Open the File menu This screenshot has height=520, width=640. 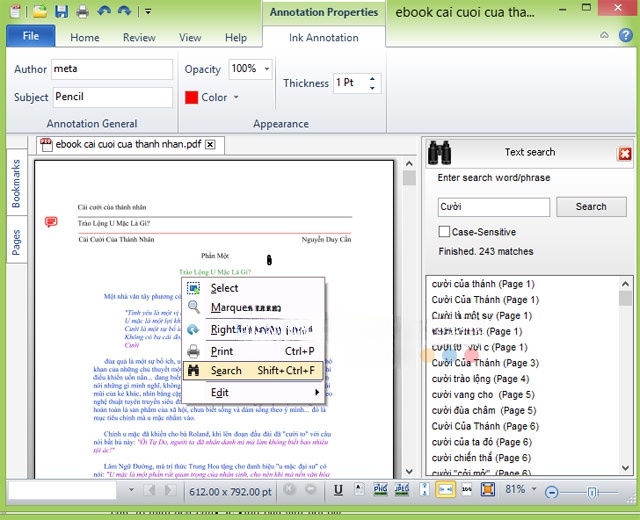[31, 36]
